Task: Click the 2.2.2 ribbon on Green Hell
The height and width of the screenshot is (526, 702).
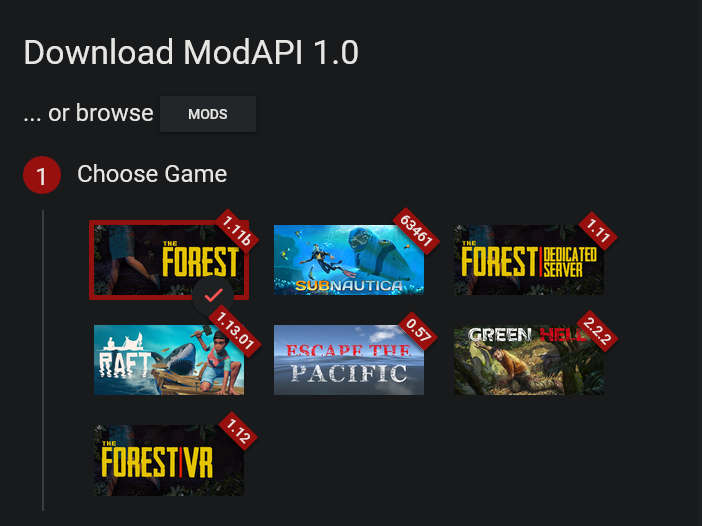Action: [x=598, y=331]
